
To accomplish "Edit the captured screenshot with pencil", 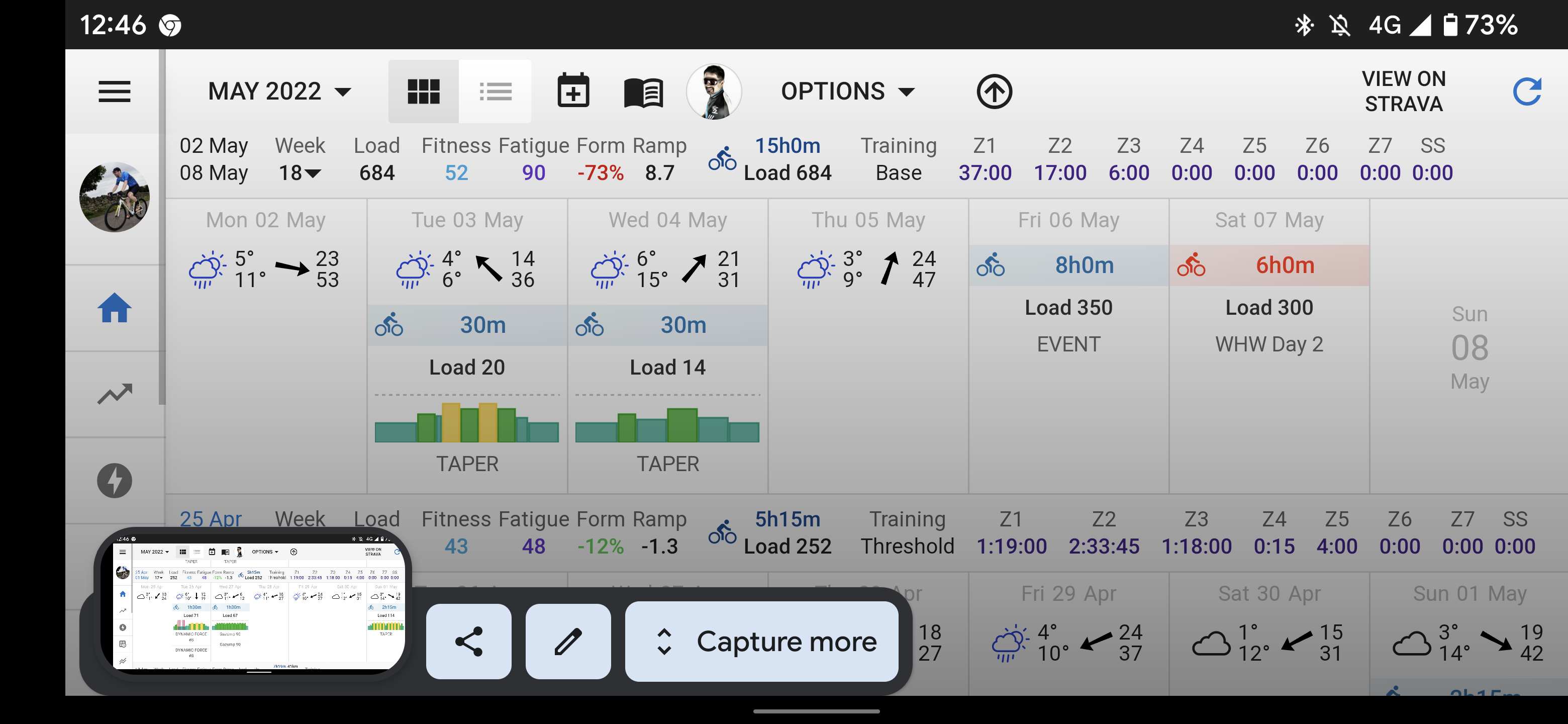I will pyautogui.click(x=568, y=641).
